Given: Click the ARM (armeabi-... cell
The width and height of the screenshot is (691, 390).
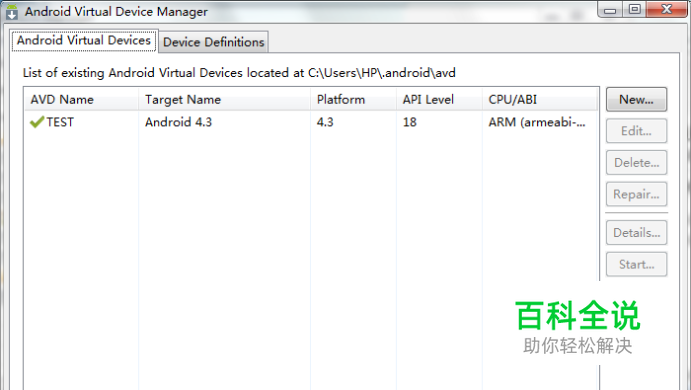Looking at the screenshot, I should point(537,122).
